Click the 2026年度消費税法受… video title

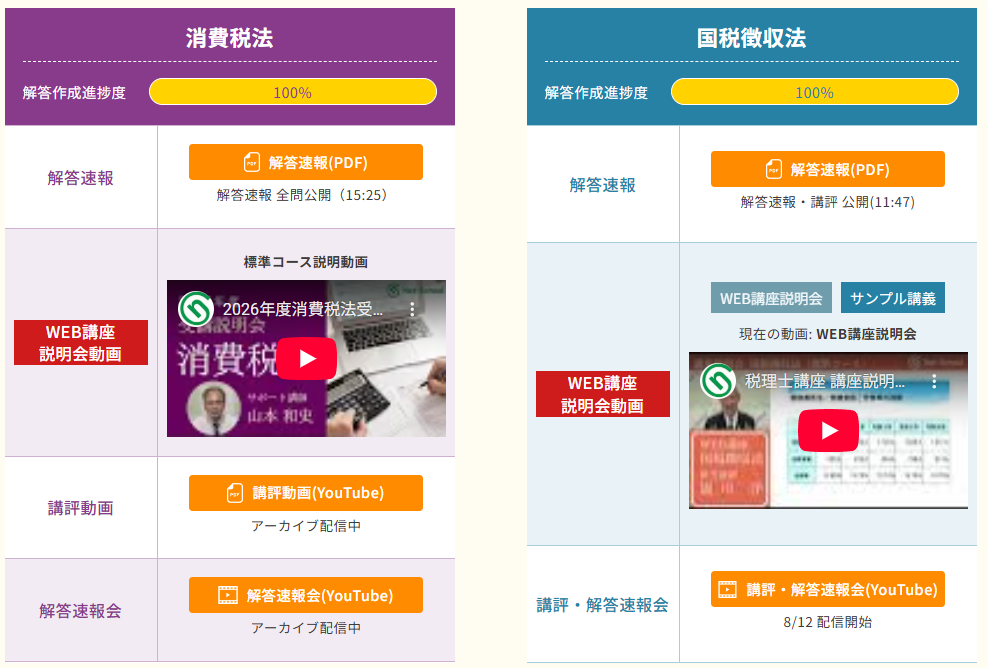(302, 309)
